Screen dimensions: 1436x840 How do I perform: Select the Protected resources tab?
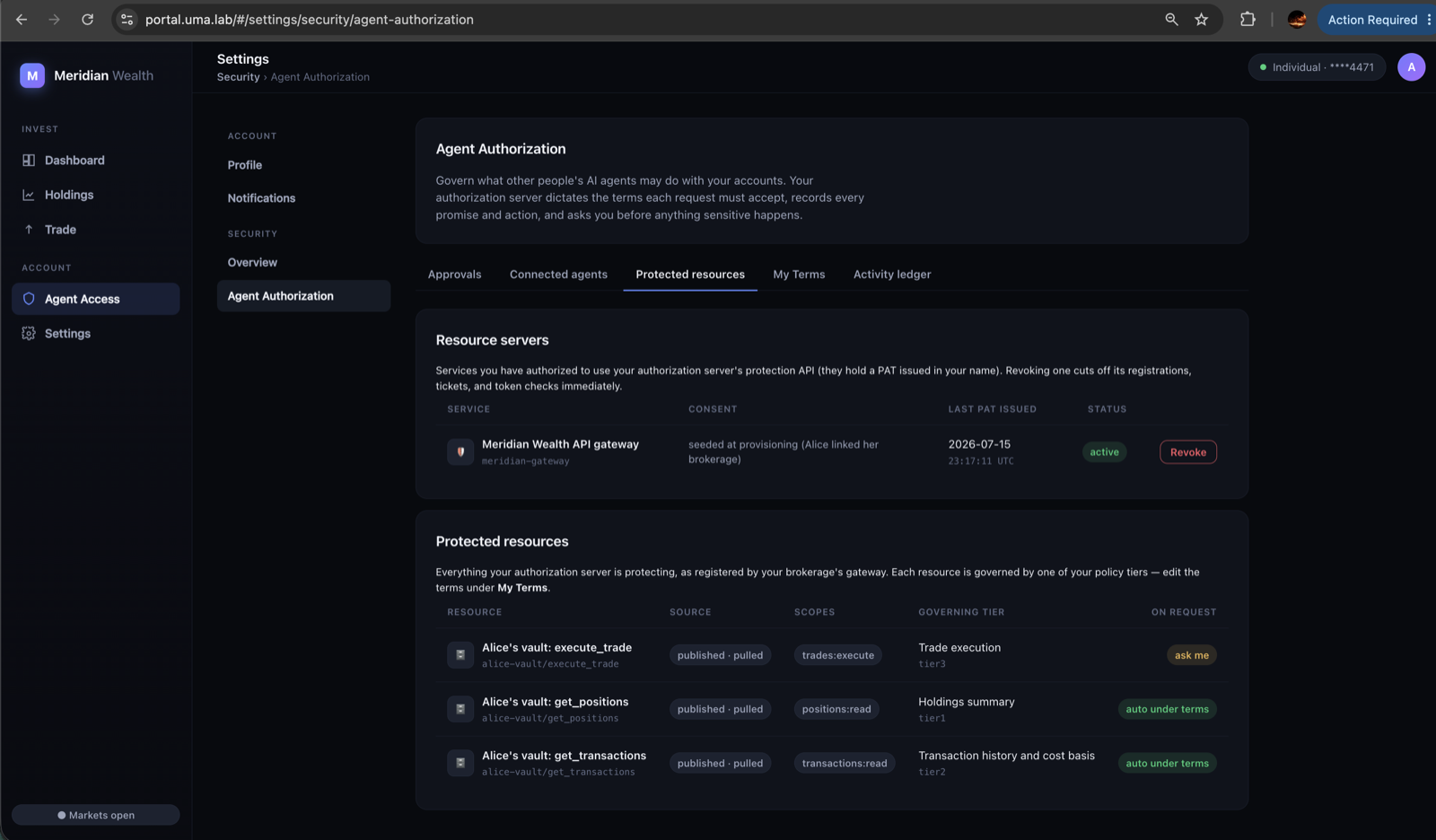pyautogui.click(x=690, y=275)
